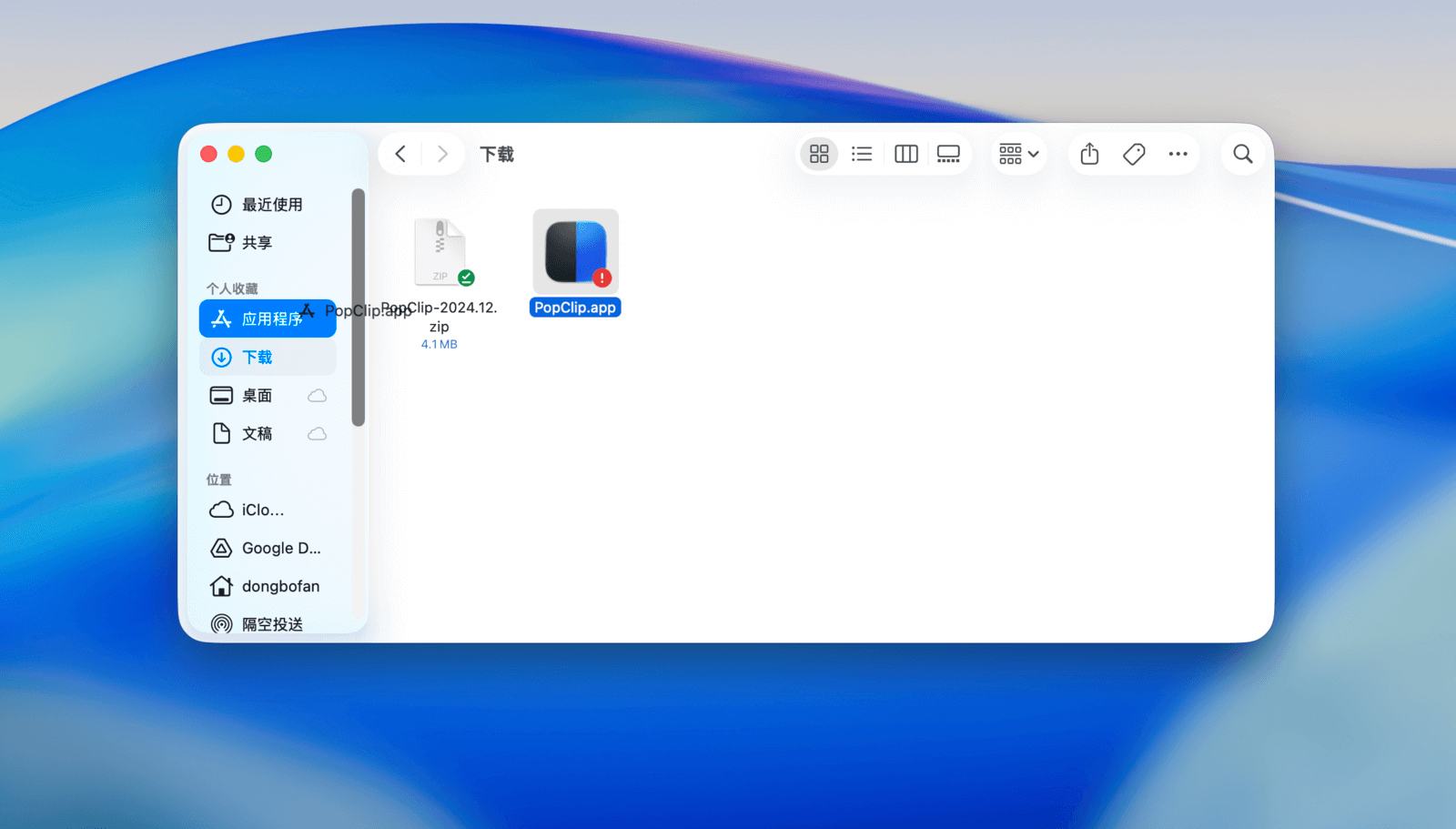The width and height of the screenshot is (1456, 829).
Task: Switch to icon grid view
Action: click(x=819, y=154)
